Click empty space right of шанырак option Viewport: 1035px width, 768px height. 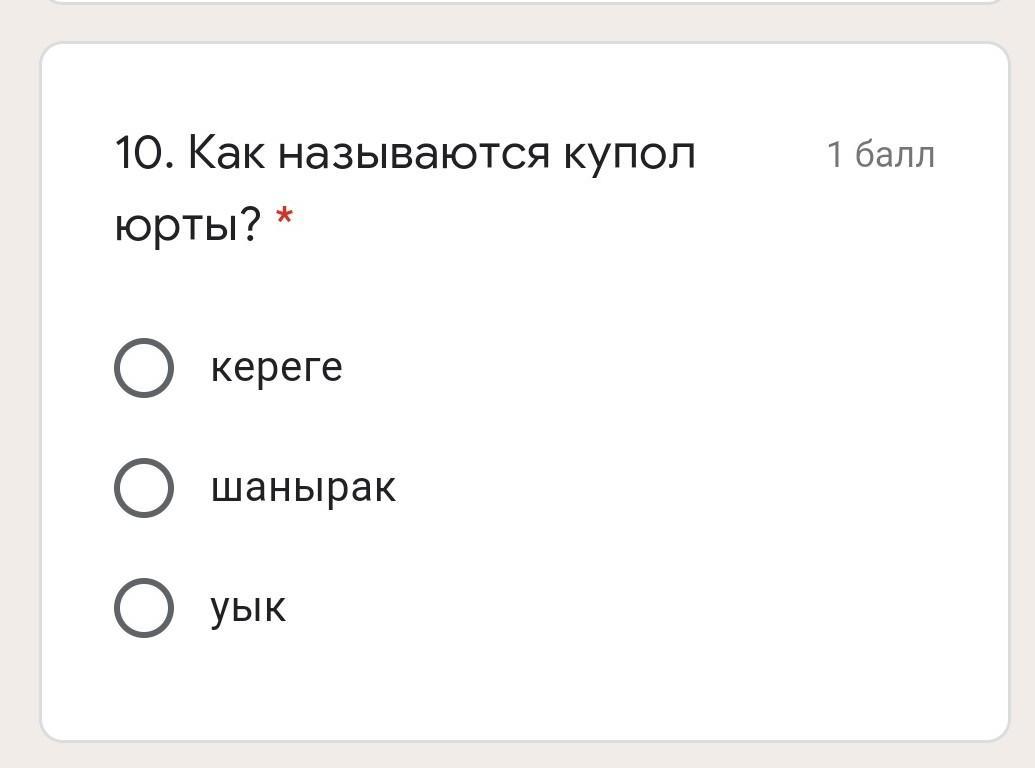(680, 488)
